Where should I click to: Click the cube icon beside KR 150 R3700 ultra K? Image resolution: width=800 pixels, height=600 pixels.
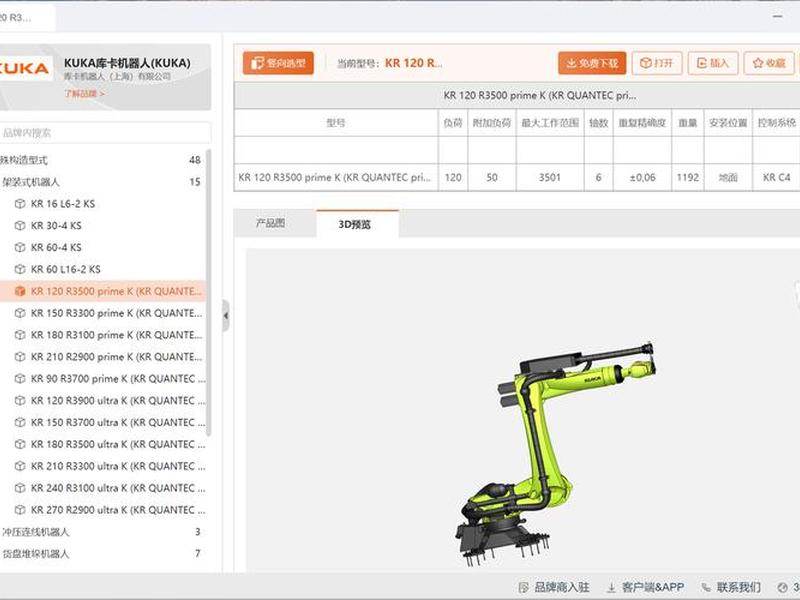pos(20,422)
